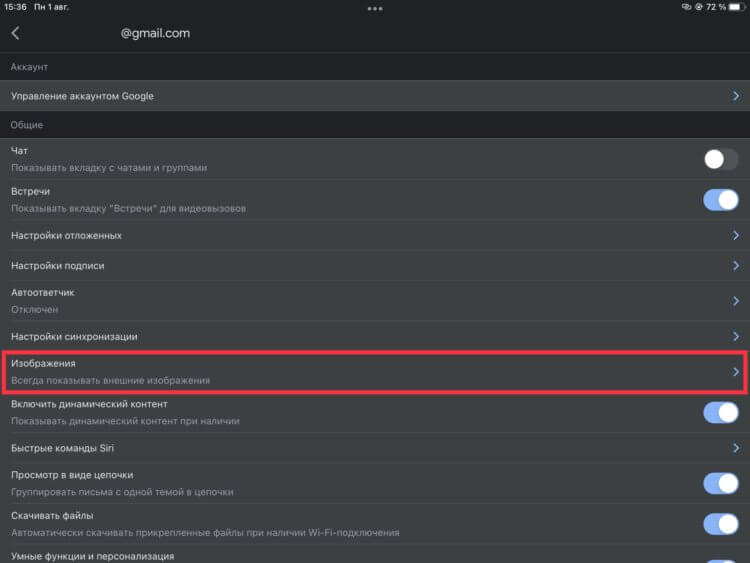750x563 pixels.
Task: Tap the Скачивать файлы label
Action: point(52,516)
